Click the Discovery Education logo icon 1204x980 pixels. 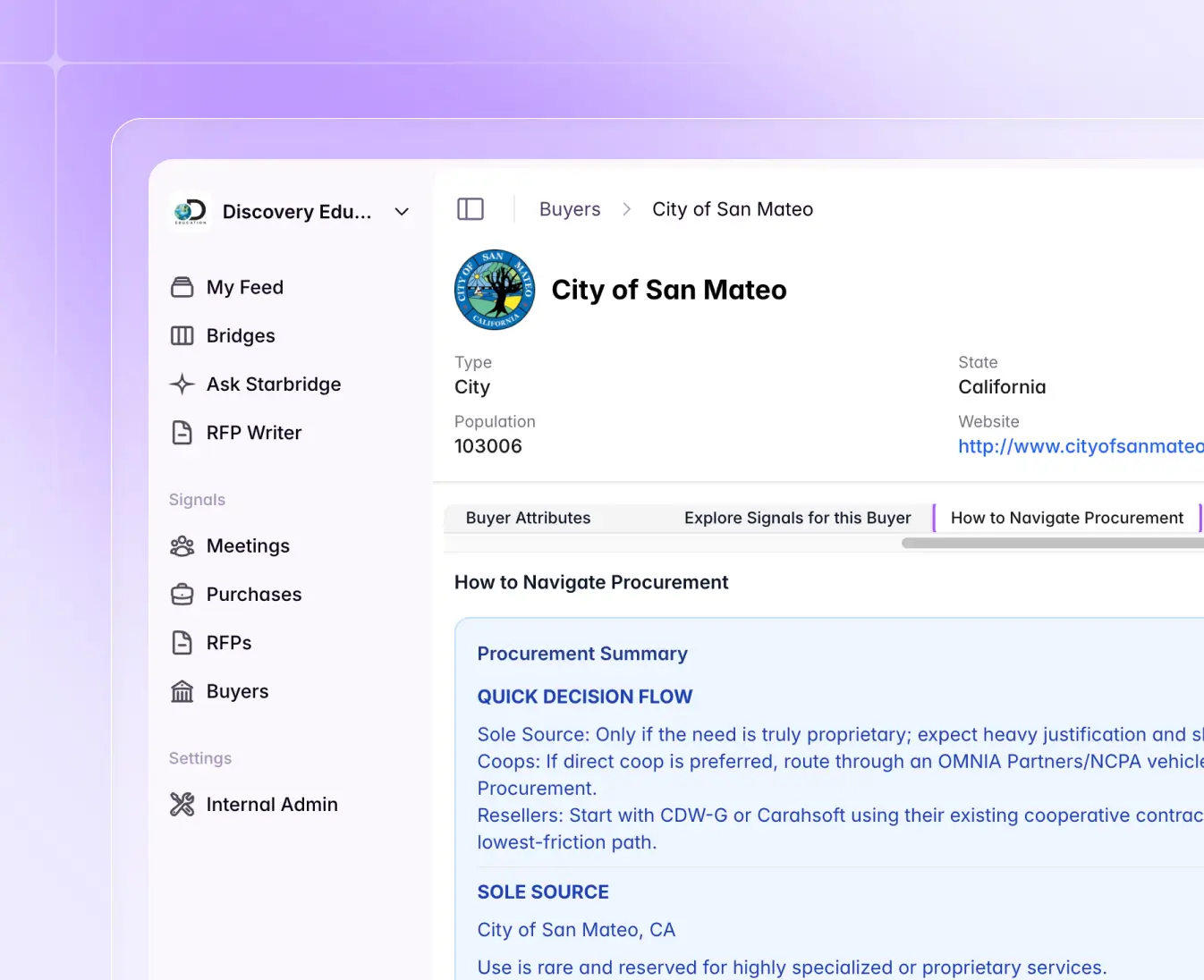click(190, 212)
